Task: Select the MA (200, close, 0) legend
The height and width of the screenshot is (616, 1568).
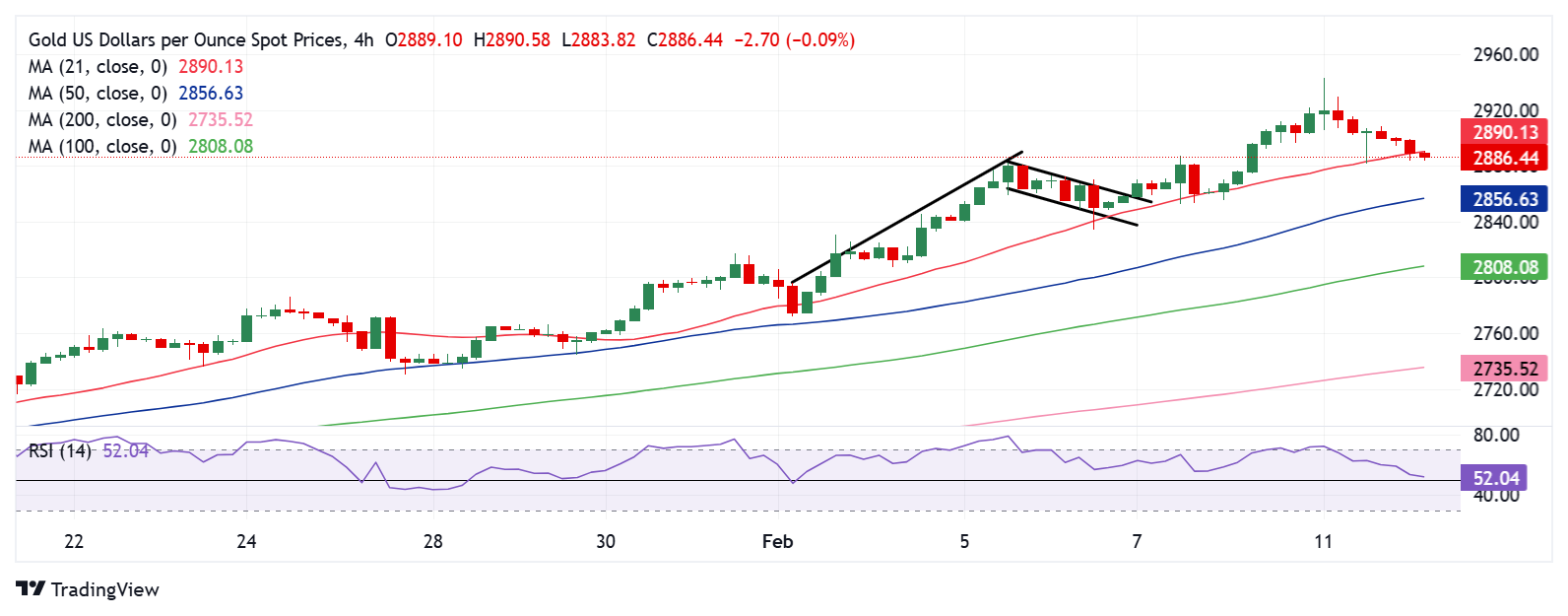Action: click(102, 120)
